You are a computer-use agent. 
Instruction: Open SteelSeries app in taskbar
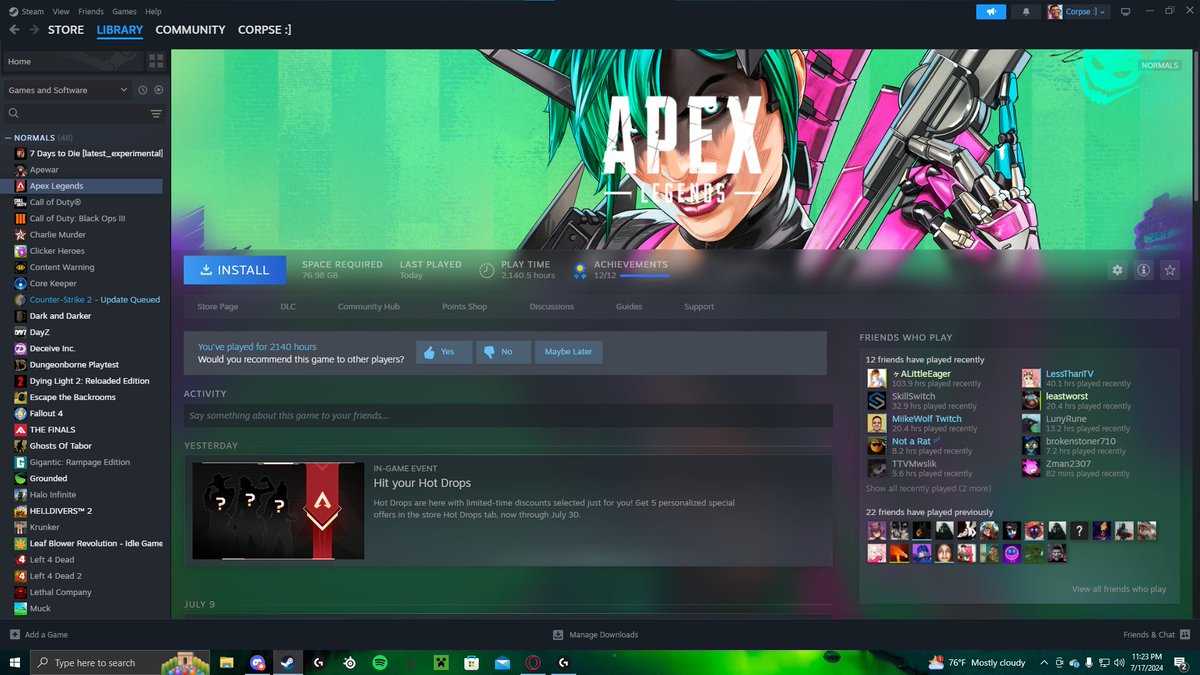click(349, 662)
